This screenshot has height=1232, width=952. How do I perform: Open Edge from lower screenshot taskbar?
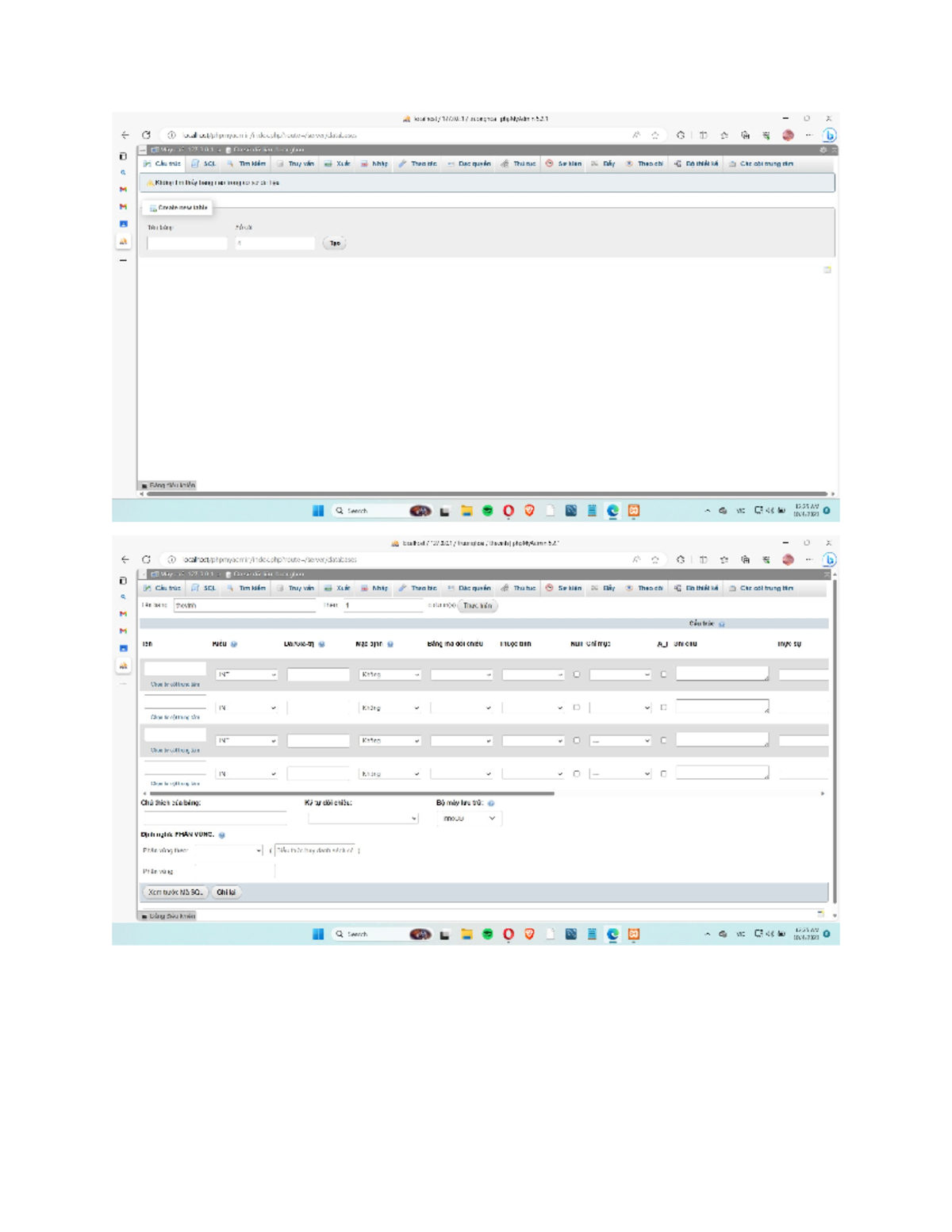click(x=612, y=935)
